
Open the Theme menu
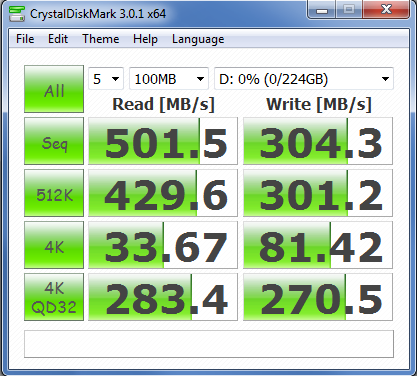[x=101, y=39]
